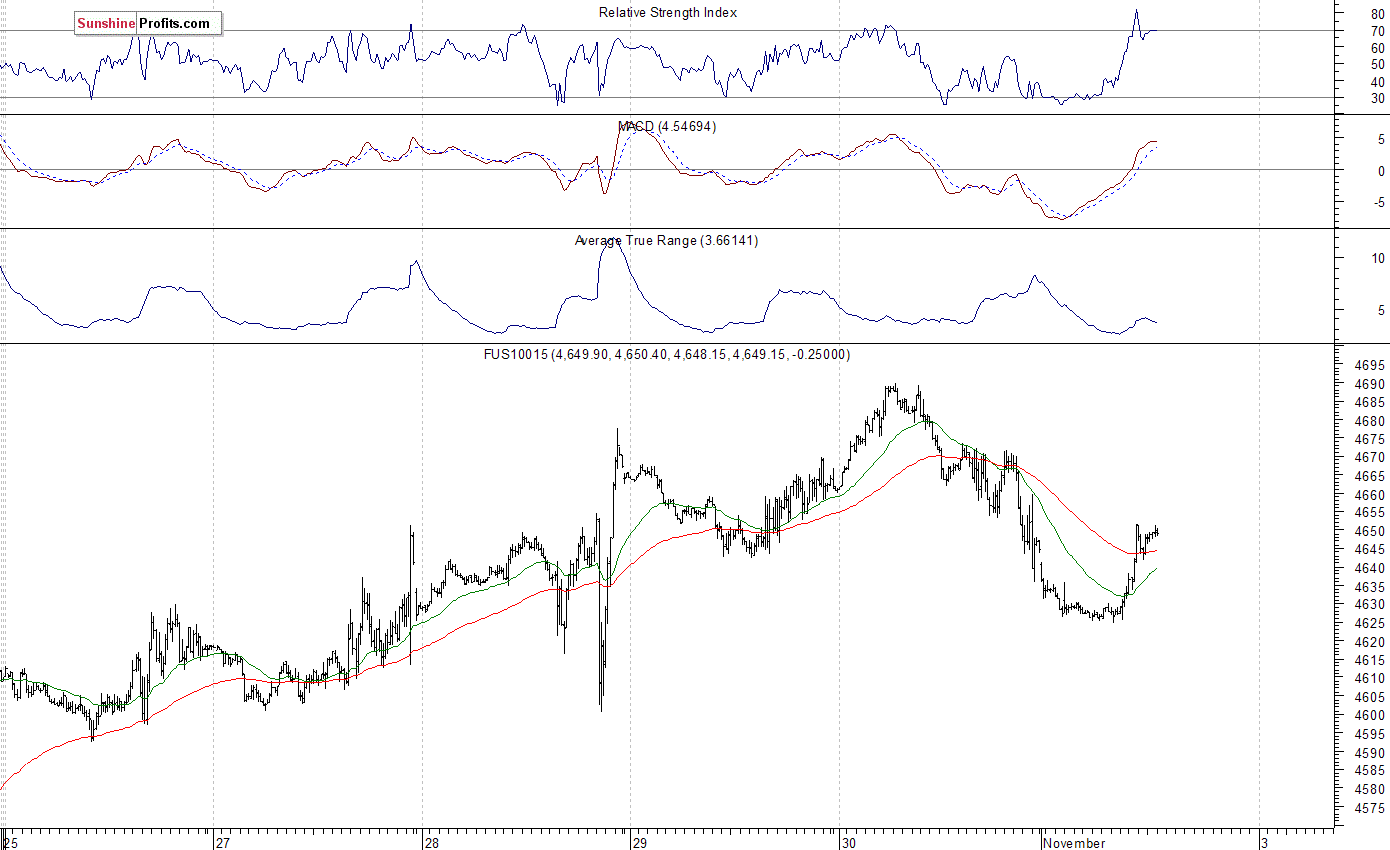Screen dimensions: 1390x850
Task: Select the MACD (4.54694) panel title
Action: pyautogui.click(x=667, y=127)
